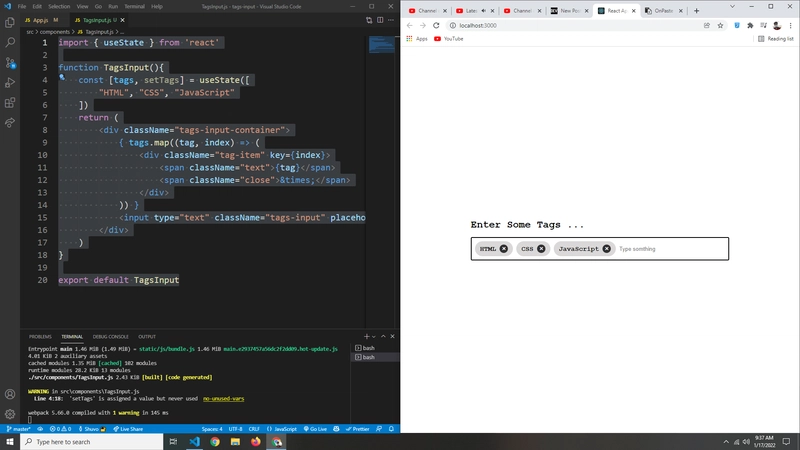Go back in Chrome browser
Viewport: 800px width, 450px height.
point(409,25)
